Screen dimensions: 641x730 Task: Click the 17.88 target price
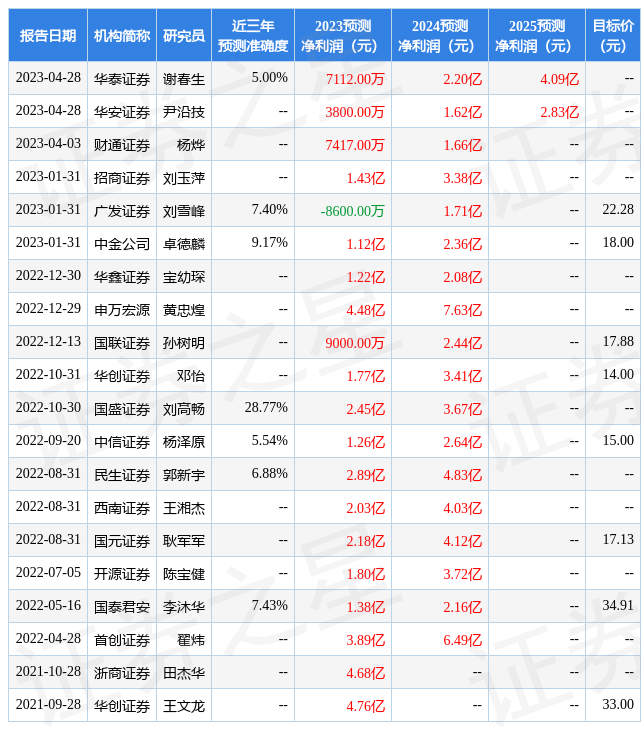click(x=618, y=342)
